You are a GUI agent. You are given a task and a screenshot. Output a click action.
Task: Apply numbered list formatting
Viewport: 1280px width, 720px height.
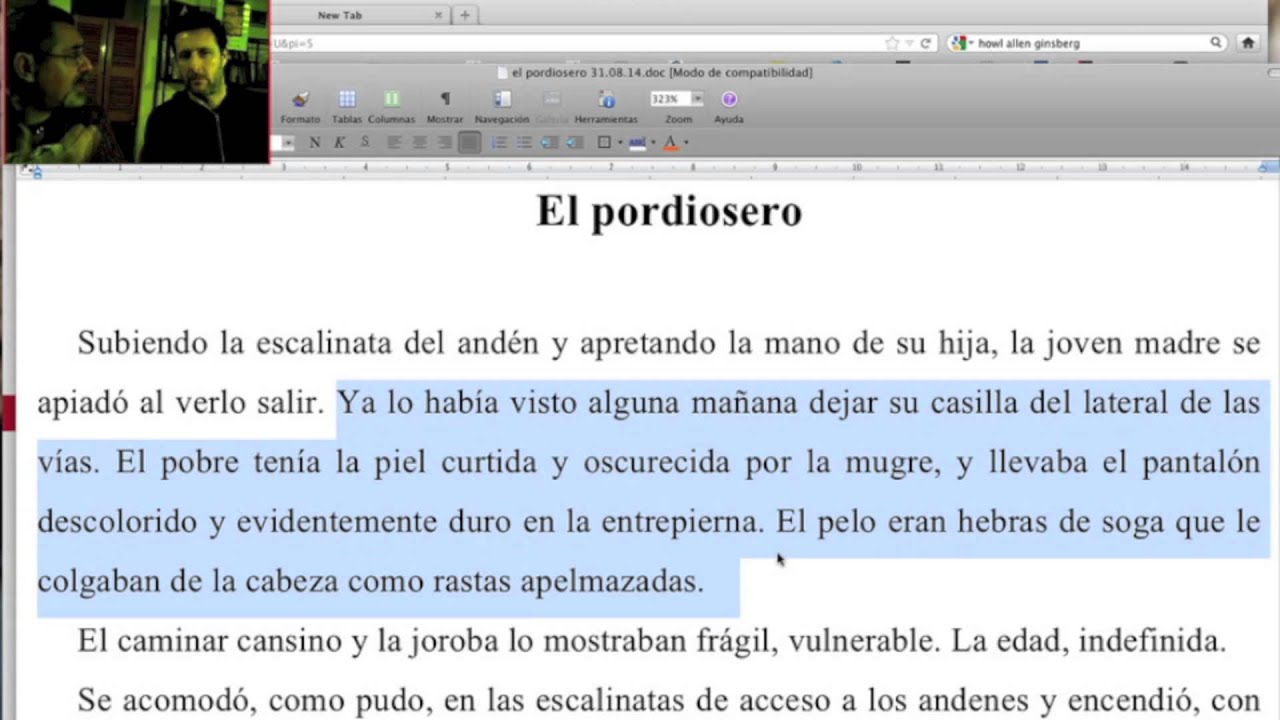click(499, 142)
